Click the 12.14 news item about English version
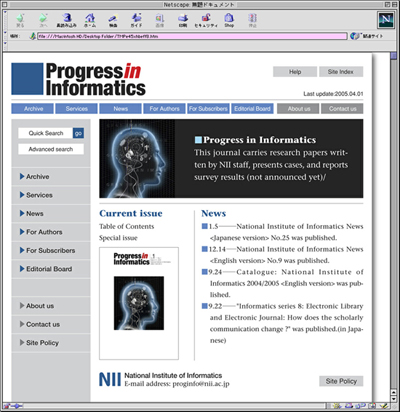 click(x=283, y=255)
